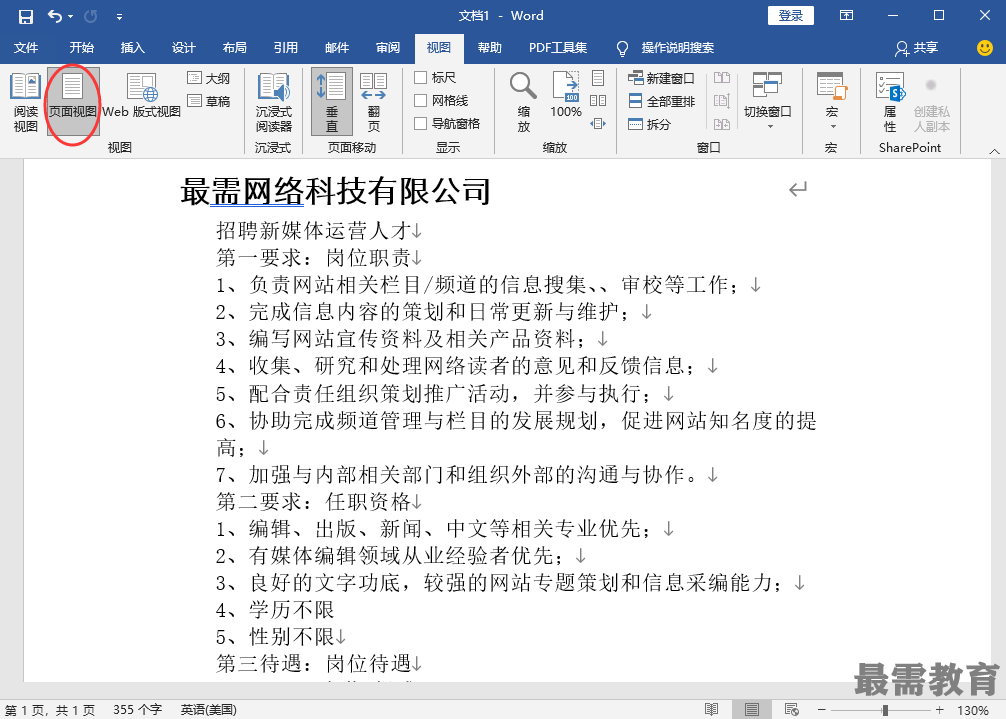Click the 英语(美国) language indicator

pyautogui.click(x=209, y=710)
